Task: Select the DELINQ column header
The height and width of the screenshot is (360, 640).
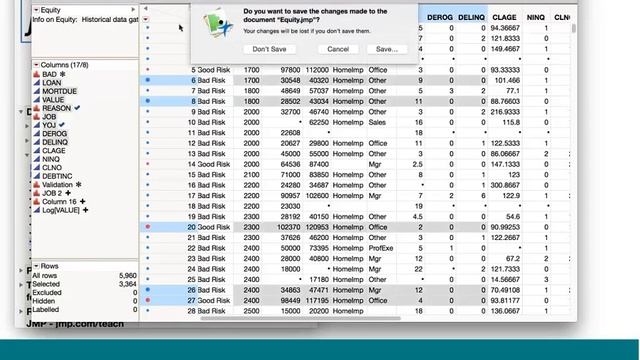Action: point(471,18)
